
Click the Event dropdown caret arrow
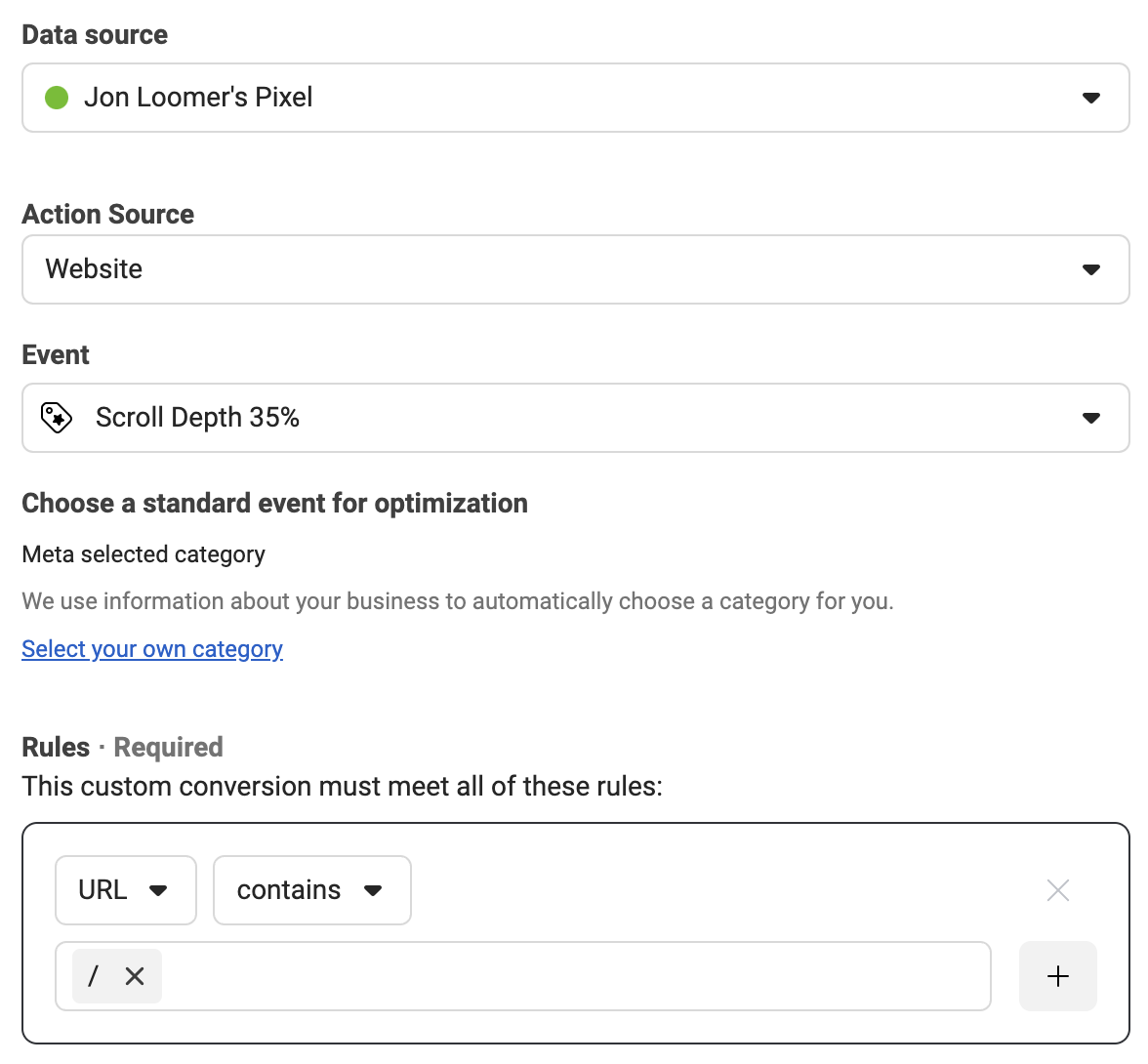tap(1091, 418)
